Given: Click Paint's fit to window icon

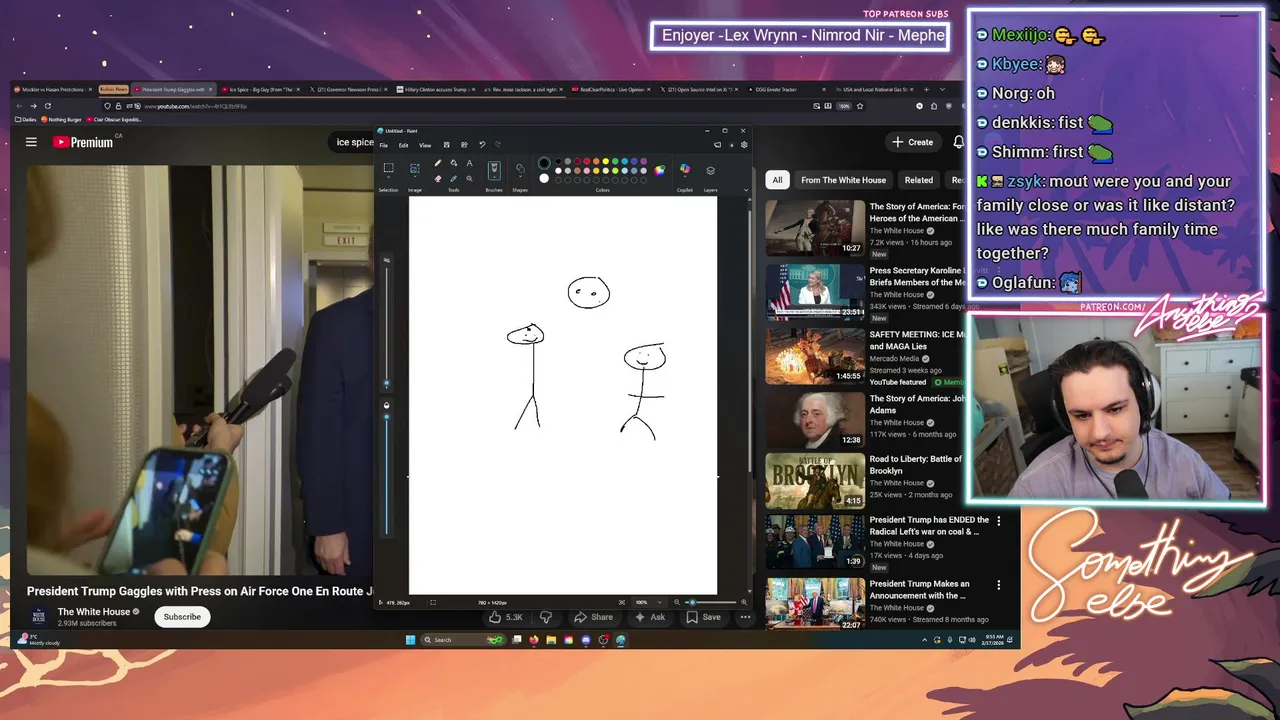Looking at the screenshot, I should 622,602.
